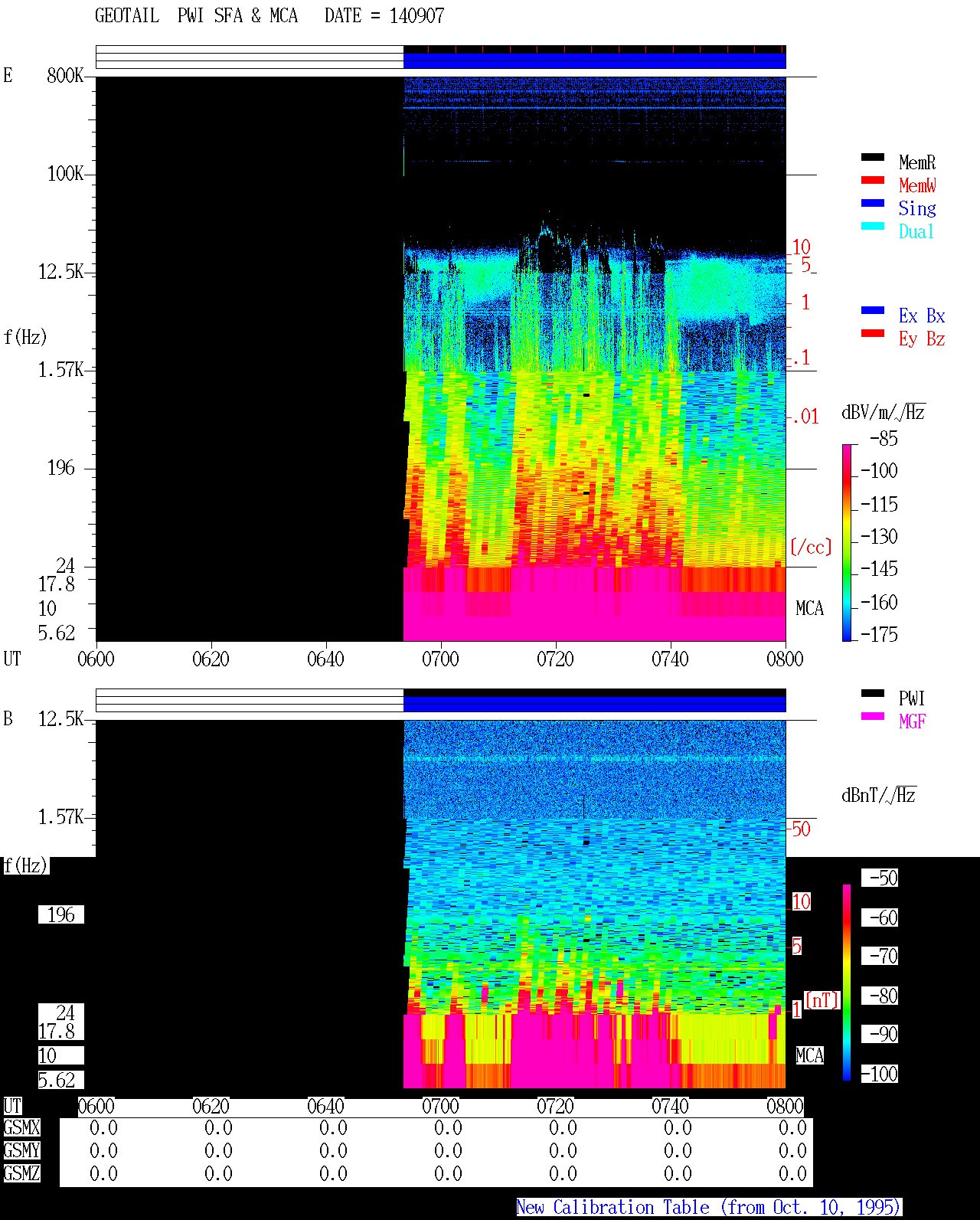
Task: Click the GSMY row label
Action: point(21,1150)
